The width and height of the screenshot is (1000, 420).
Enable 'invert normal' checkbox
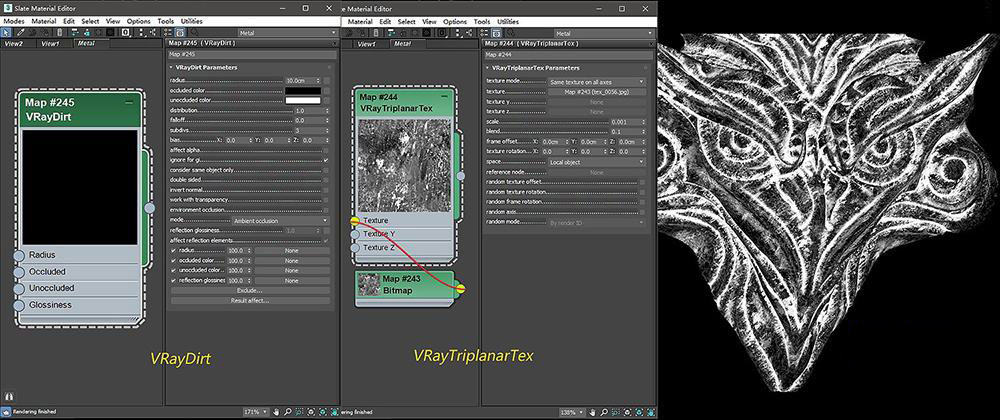[x=327, y=190]
